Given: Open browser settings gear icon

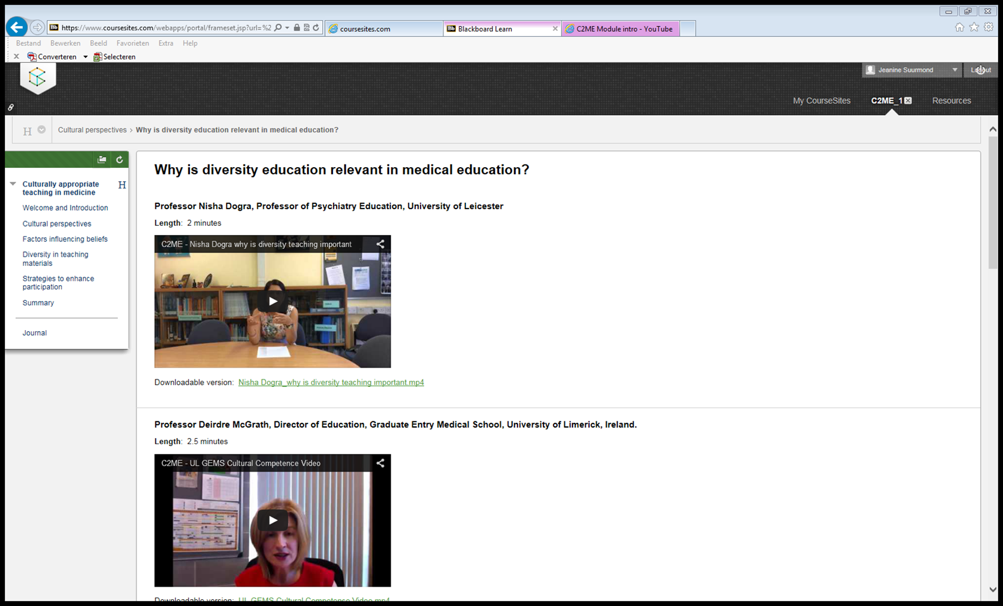Looking at the screenshot, I should click(x=989, y=28).
